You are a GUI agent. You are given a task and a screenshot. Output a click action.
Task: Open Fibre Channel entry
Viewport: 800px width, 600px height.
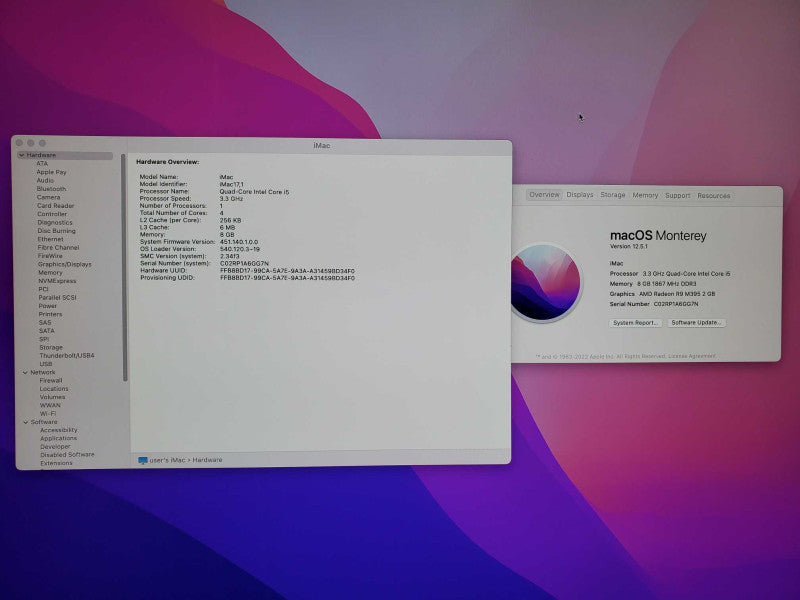[x=58, y=247]
